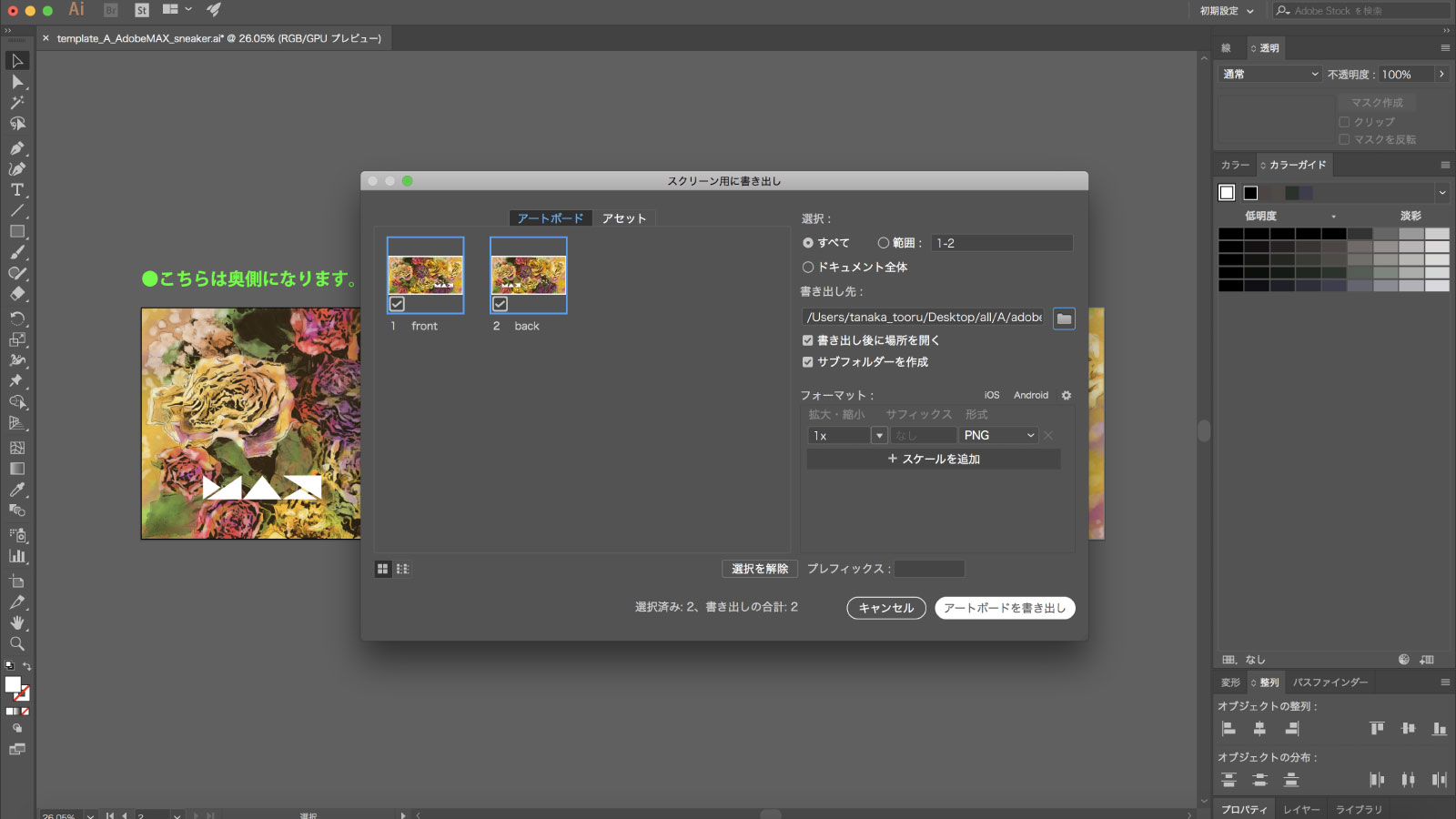Activate the Type tool

[x=16, y=189]
